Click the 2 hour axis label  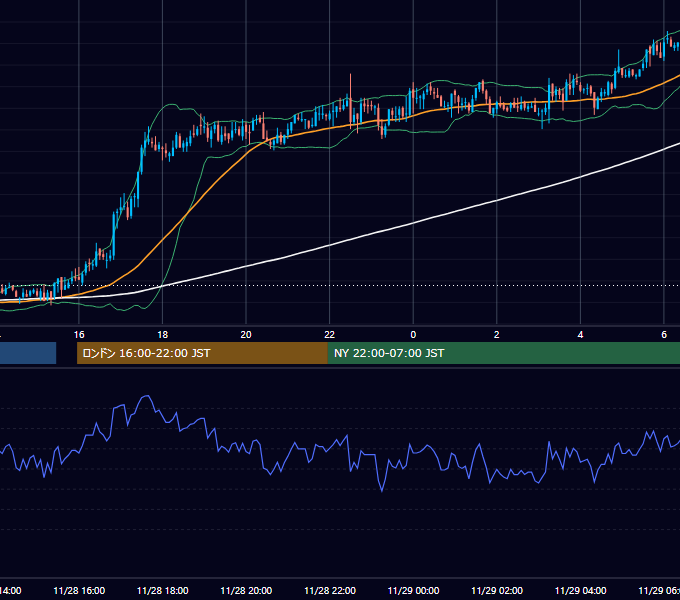pyautogui.click(x=497, y=334)
